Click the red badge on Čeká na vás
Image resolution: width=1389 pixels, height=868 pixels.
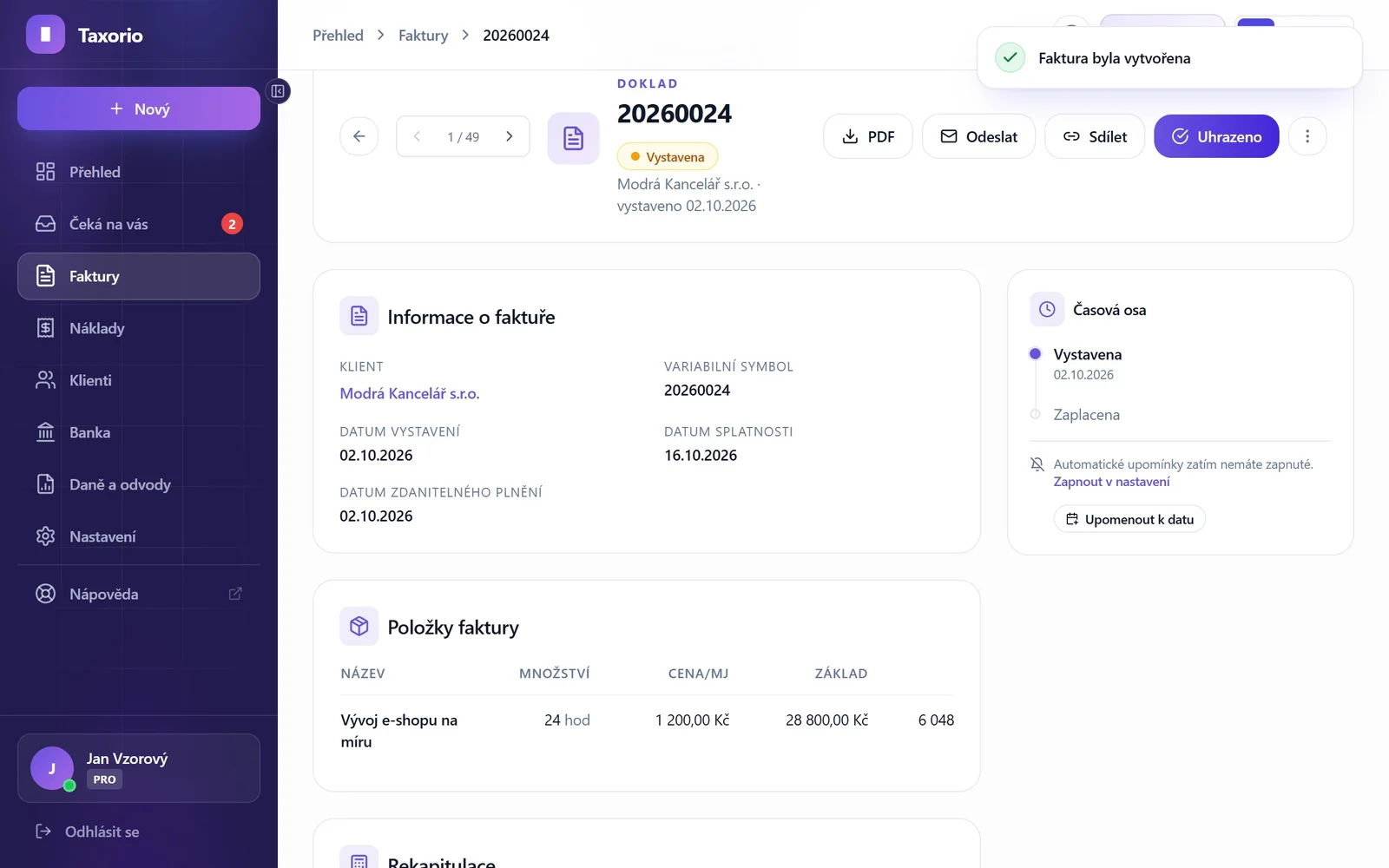pyautogui.click(x=232, y=224)
